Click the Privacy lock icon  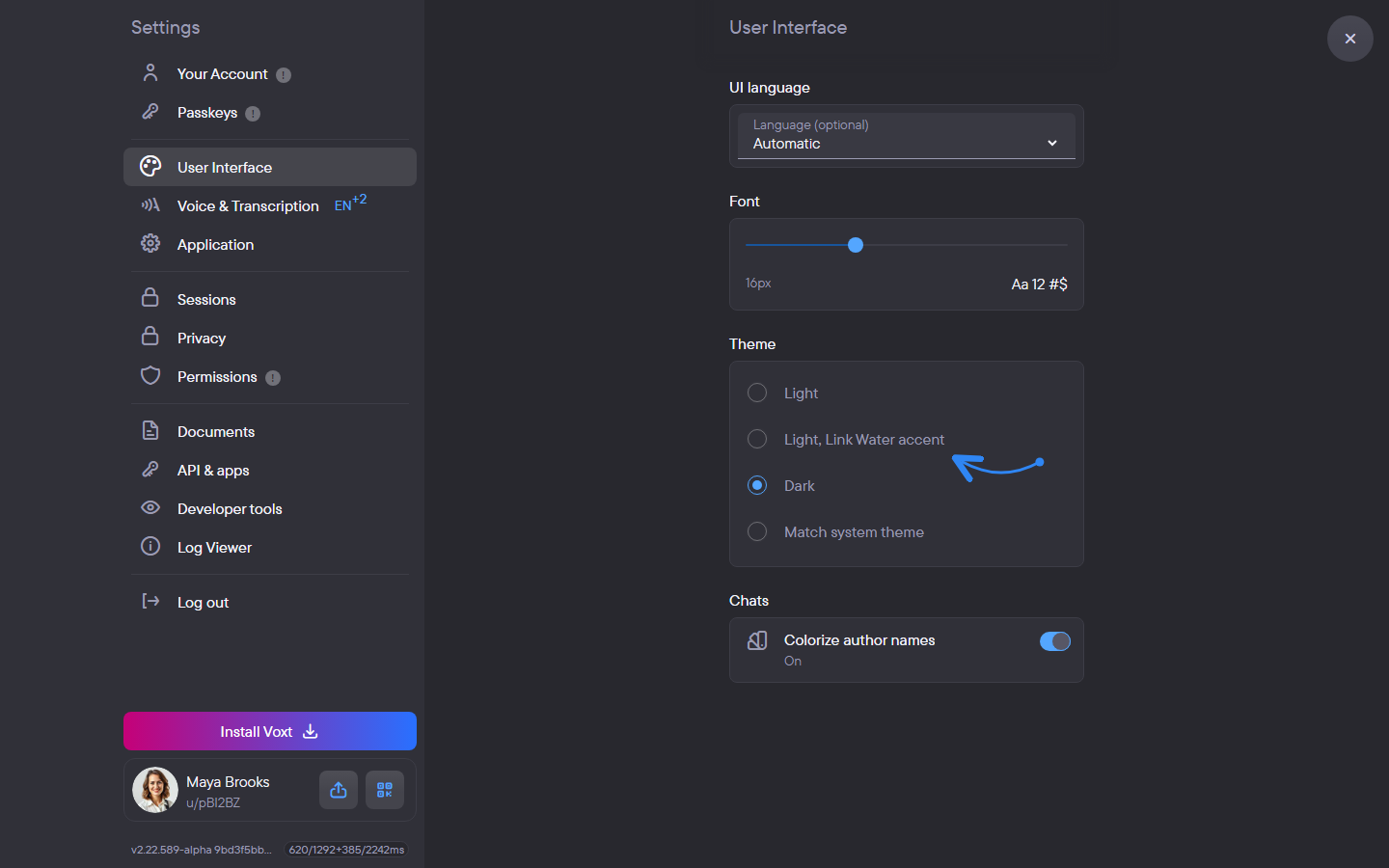coord(150,336)
